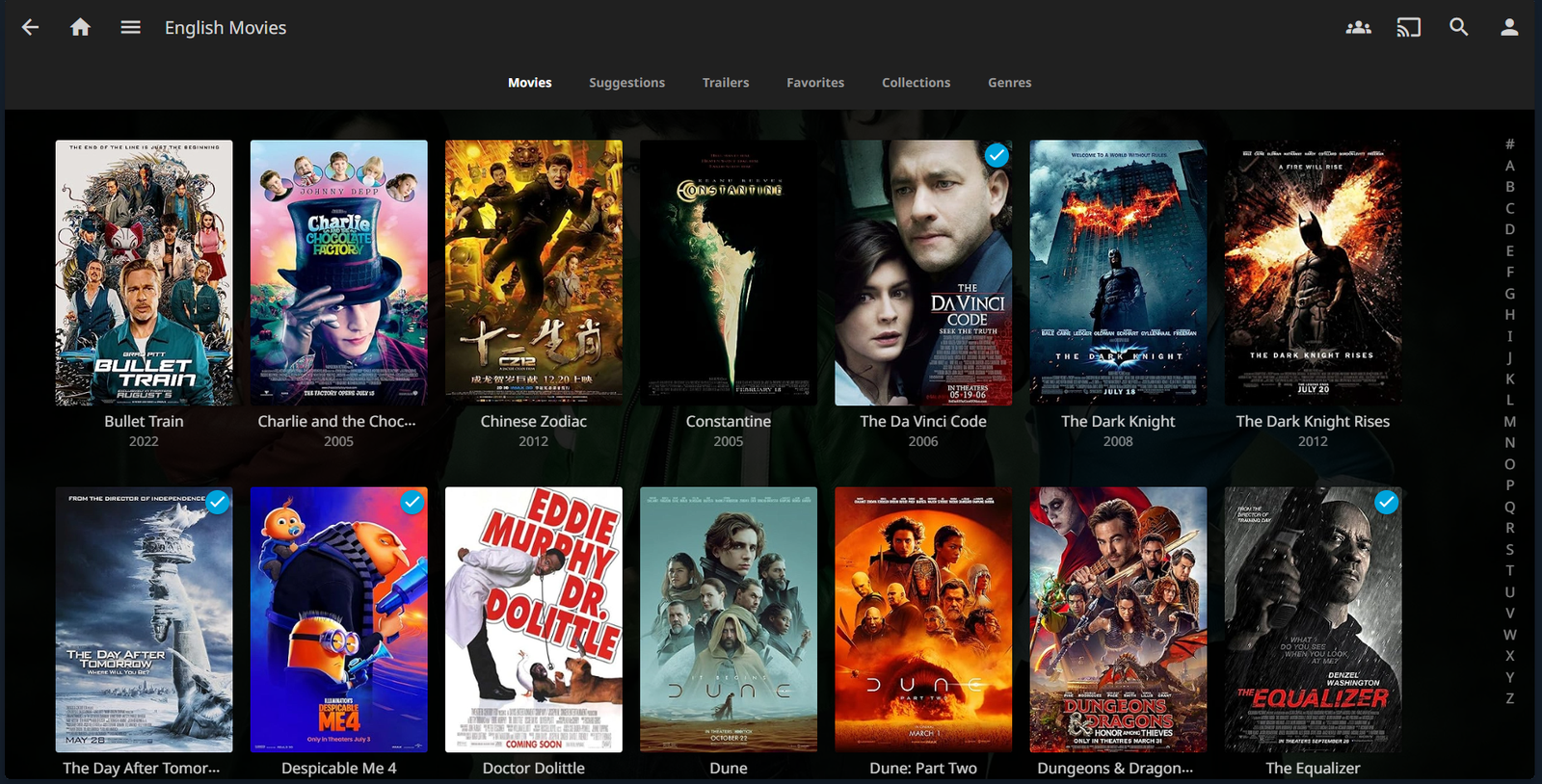Screen dimensions: 1542x784
Task: Click The Dark Knight Rises title link
Action: [x=1314, y=421]
